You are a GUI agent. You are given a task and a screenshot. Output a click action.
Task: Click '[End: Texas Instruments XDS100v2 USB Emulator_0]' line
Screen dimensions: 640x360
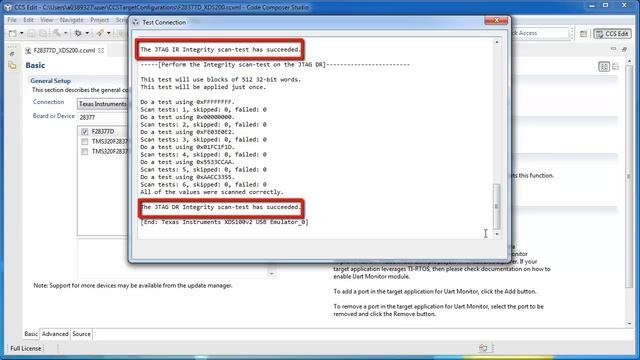tap(224, 222)
